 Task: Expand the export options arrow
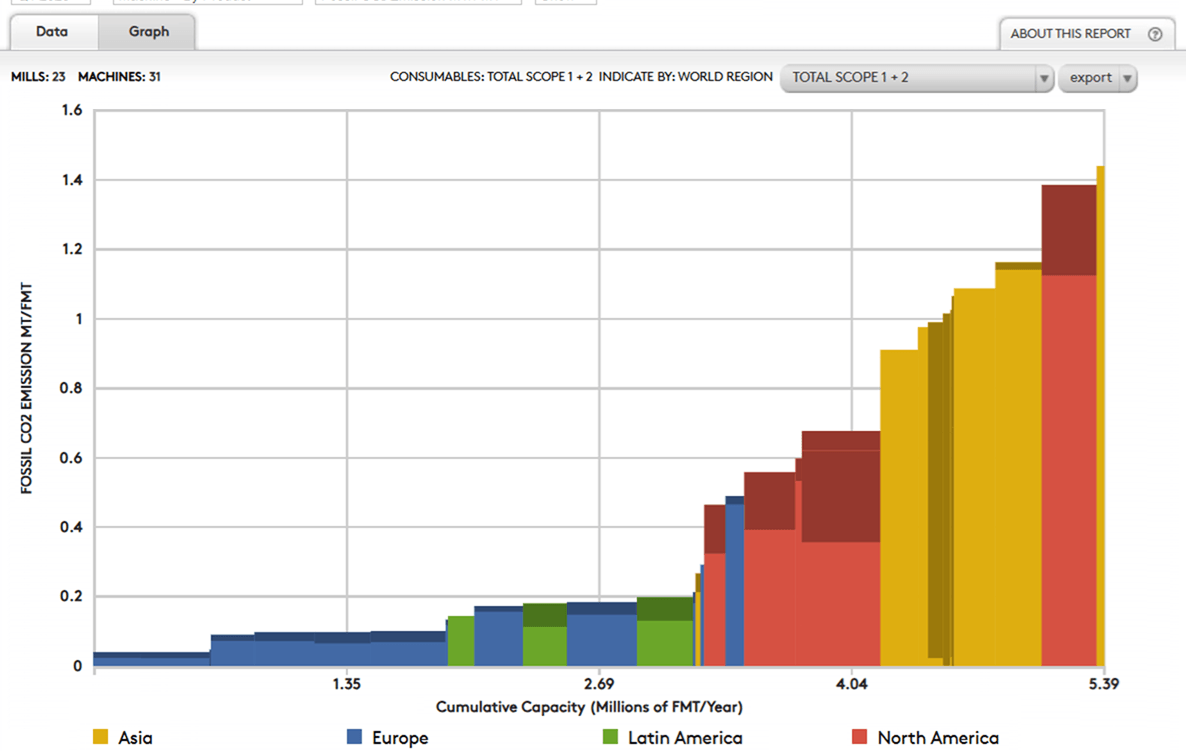click(1127, 78)
